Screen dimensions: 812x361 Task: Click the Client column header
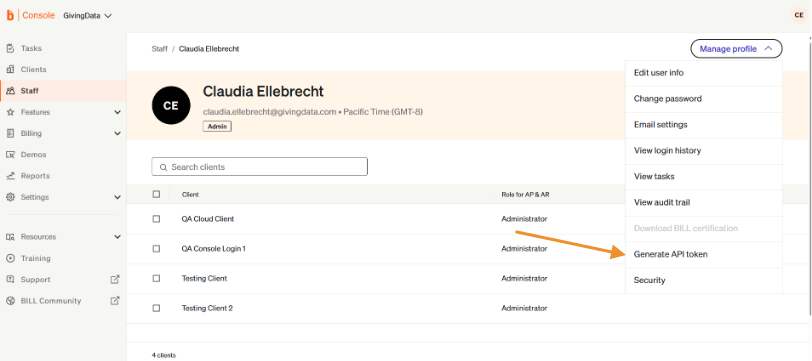[x=190, y=195]
